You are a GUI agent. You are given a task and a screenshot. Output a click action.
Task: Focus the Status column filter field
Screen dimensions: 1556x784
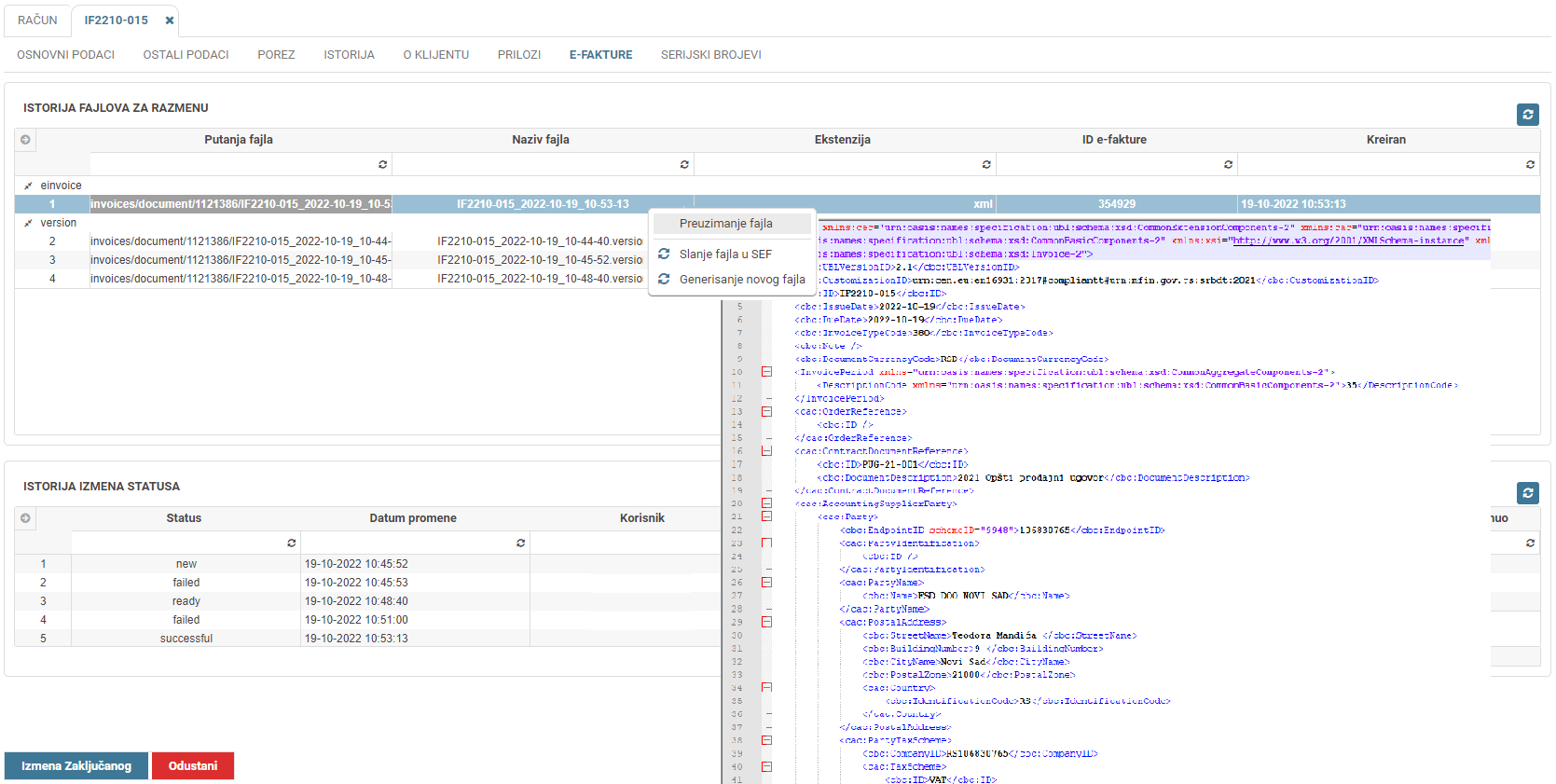(177, 543)
